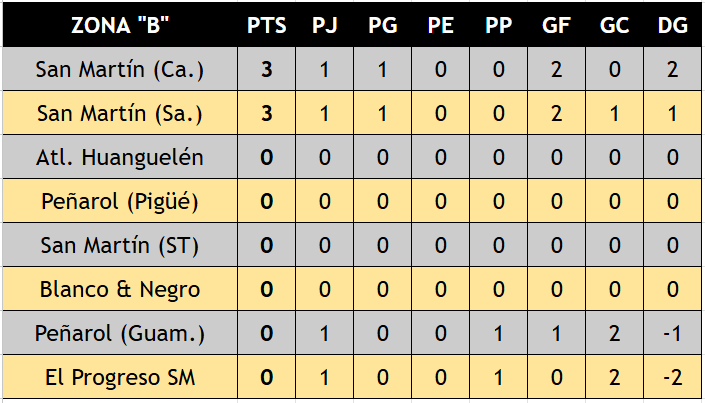Click the DG column header
The width and height of the screenshot is (705, 403).
pyautogui.click(x=672, y=26)
